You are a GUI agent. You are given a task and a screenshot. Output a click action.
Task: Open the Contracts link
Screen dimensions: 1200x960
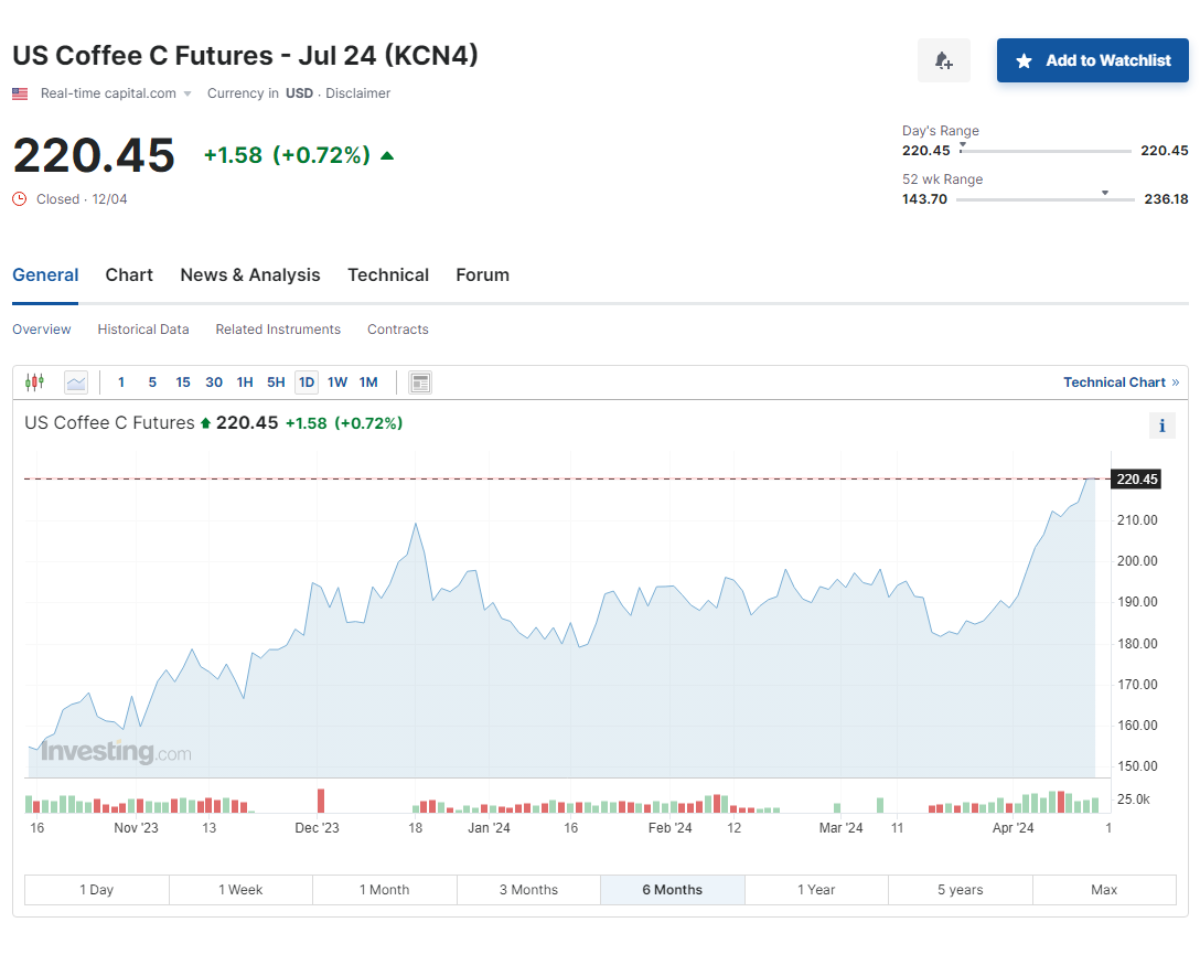(398, 329)
